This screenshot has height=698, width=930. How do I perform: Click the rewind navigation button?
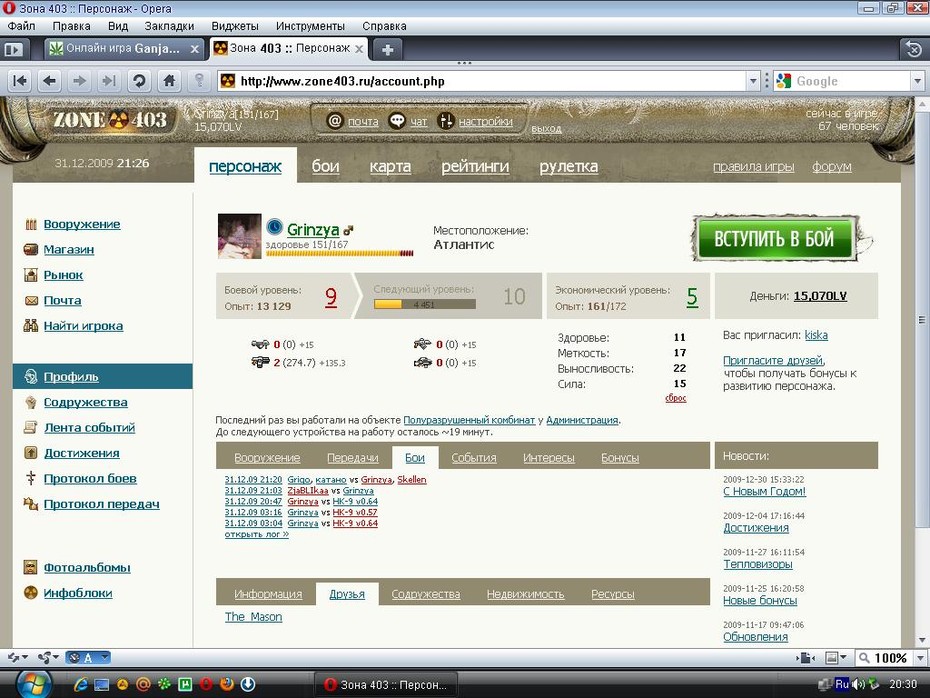20,81
